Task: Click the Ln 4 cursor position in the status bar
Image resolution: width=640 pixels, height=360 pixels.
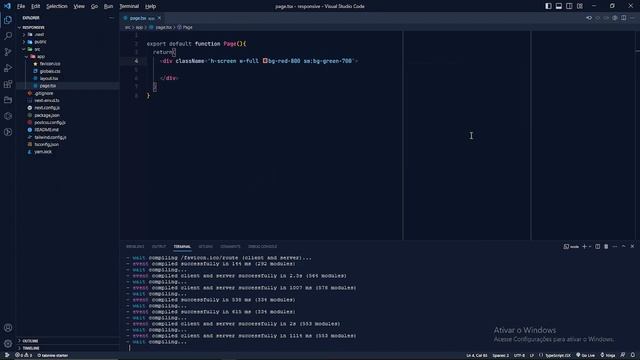Action: (477, 355)
